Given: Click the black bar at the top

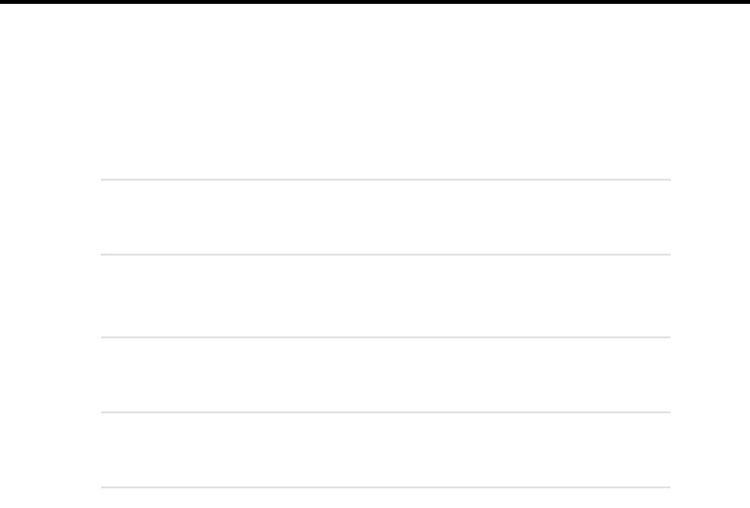Looking at the screenshot, I should click(375, 2).
